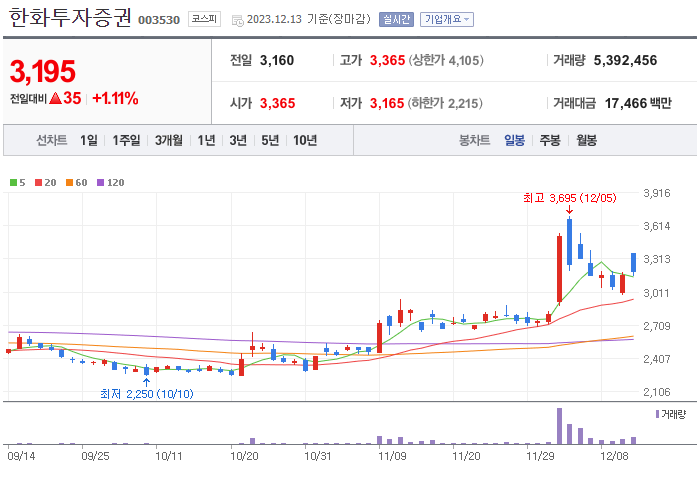The height and width of the screenshot is (481, 697).
Task: Click the 실시간 button
Action: [396, 20]
